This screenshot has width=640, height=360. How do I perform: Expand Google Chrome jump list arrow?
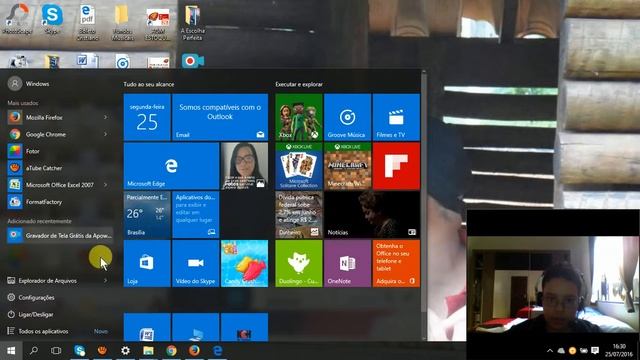point(105,134)
